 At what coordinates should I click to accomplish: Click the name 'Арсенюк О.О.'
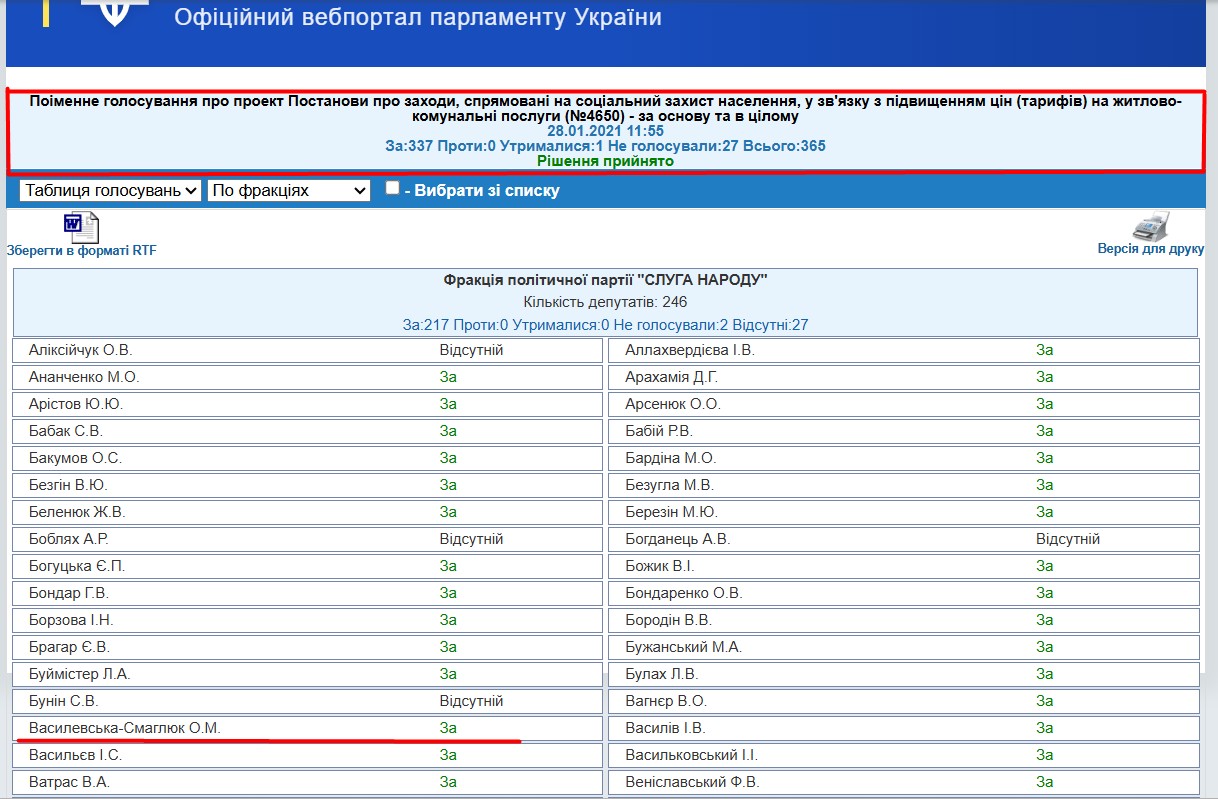673,404
